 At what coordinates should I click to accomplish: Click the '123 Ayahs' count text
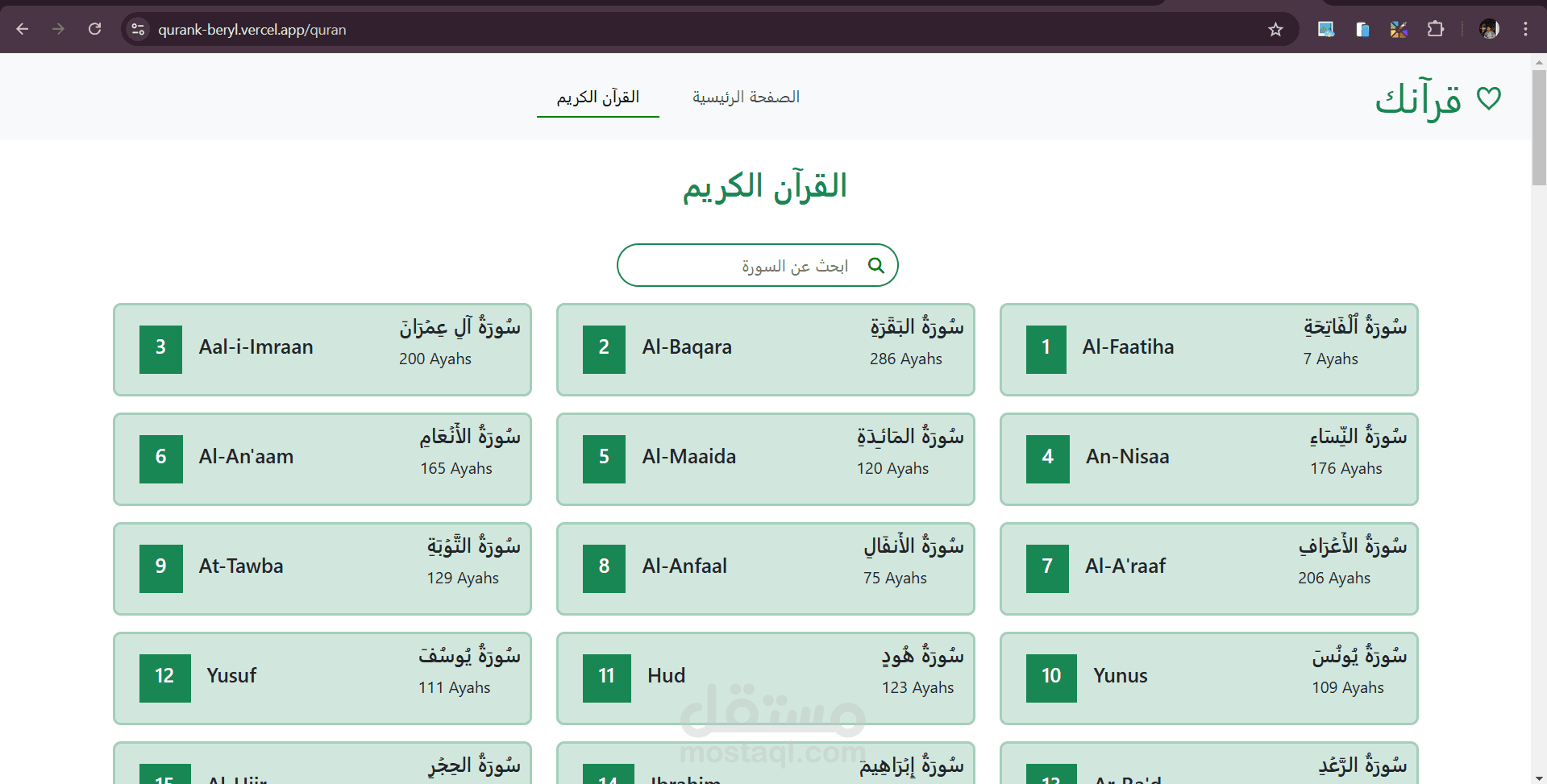tap(917, 688)
